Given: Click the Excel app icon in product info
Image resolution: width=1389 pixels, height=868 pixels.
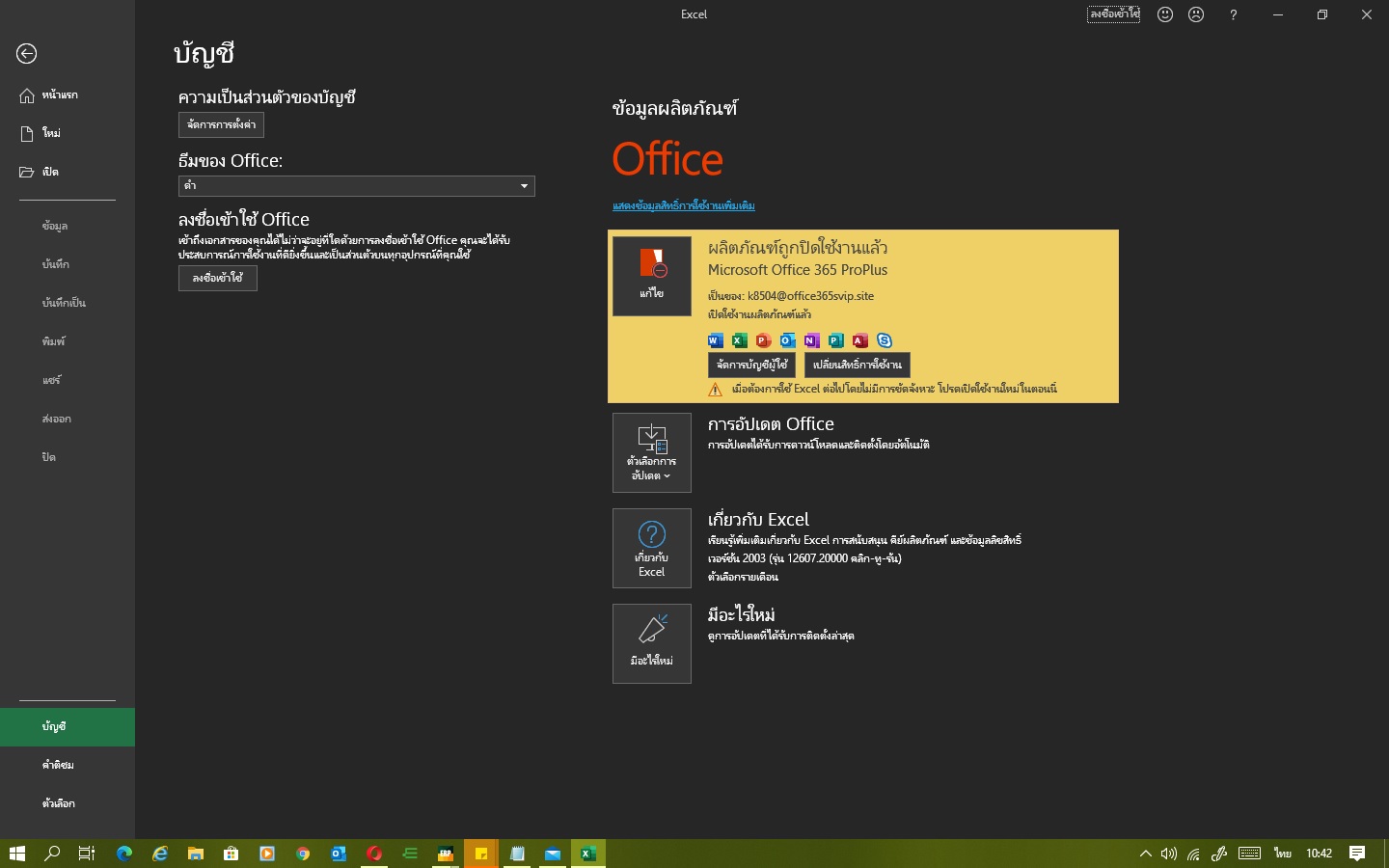Looking at the screenshot, I should (740, 340).
